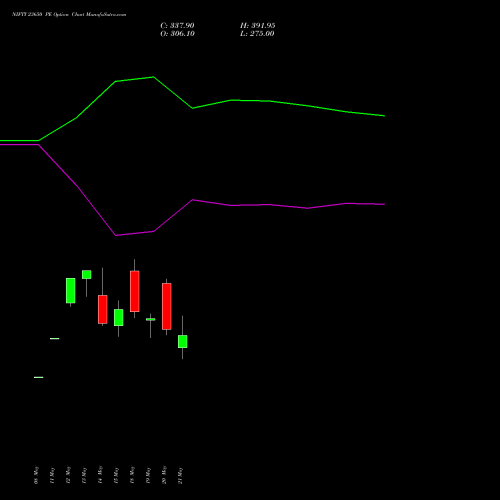Viewport: 500px width, 500px height.
Task: Click the 08 May flat green candle
Action: [39, 377]
